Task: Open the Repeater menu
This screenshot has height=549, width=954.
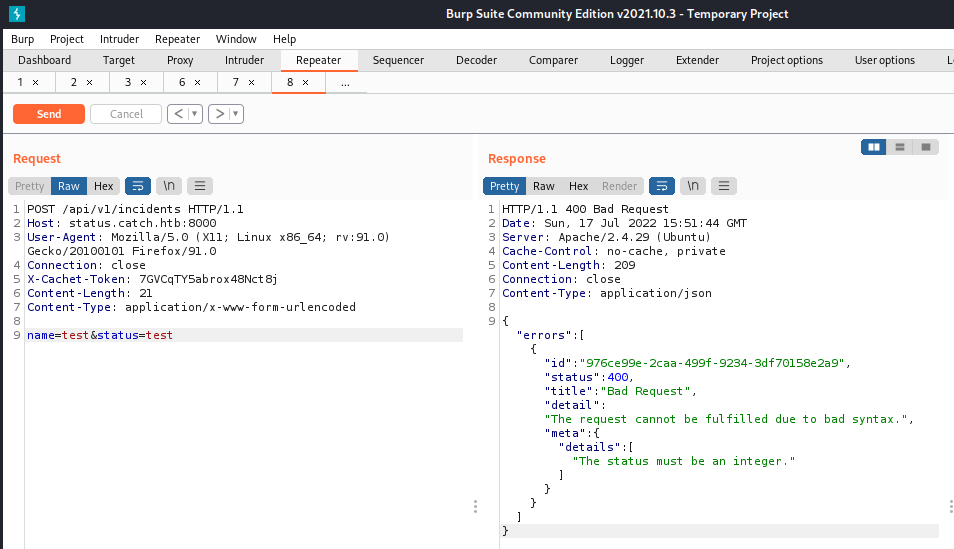Action: 178,39
